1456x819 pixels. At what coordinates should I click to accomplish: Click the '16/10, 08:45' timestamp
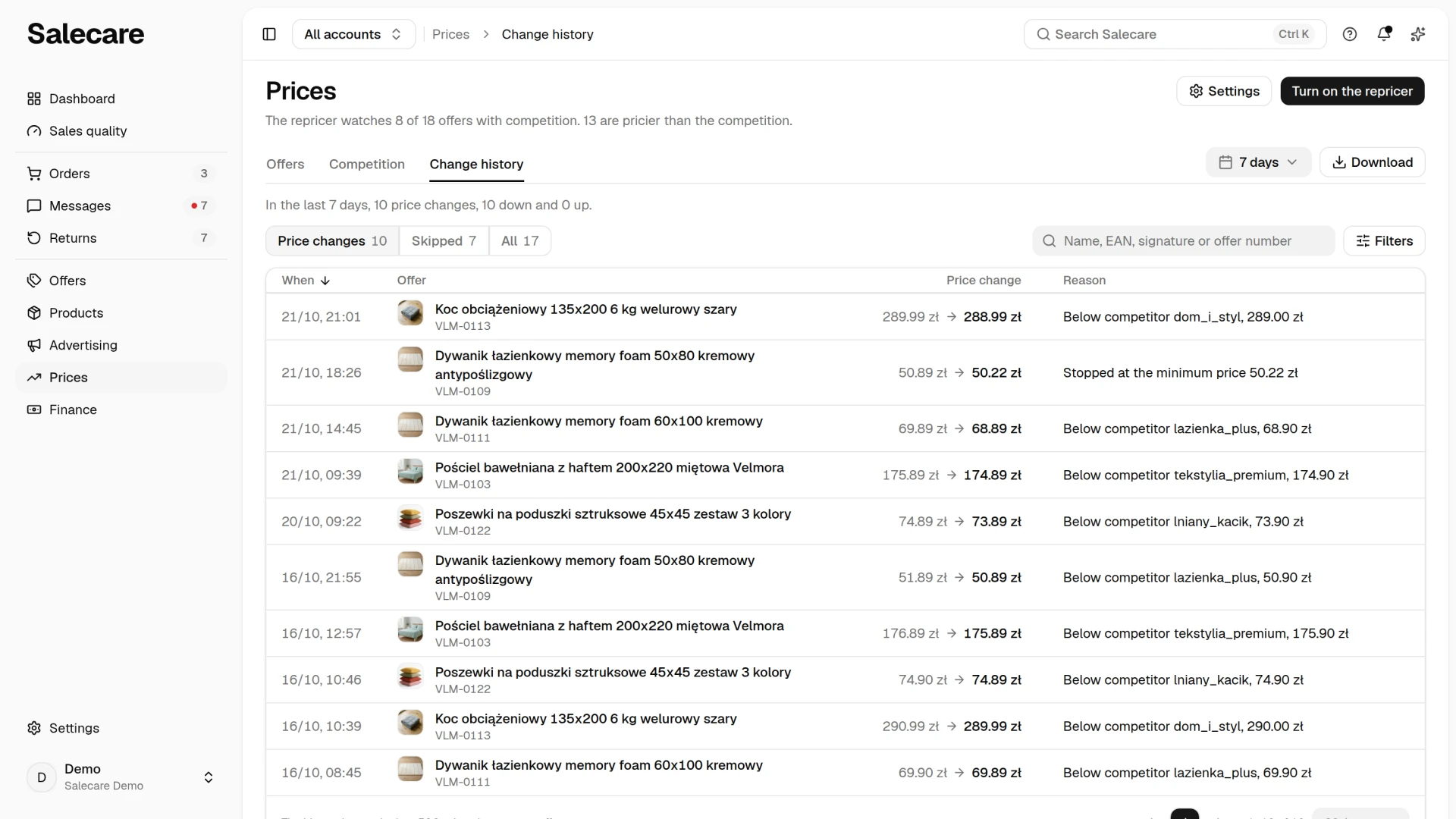click(321, 773)
